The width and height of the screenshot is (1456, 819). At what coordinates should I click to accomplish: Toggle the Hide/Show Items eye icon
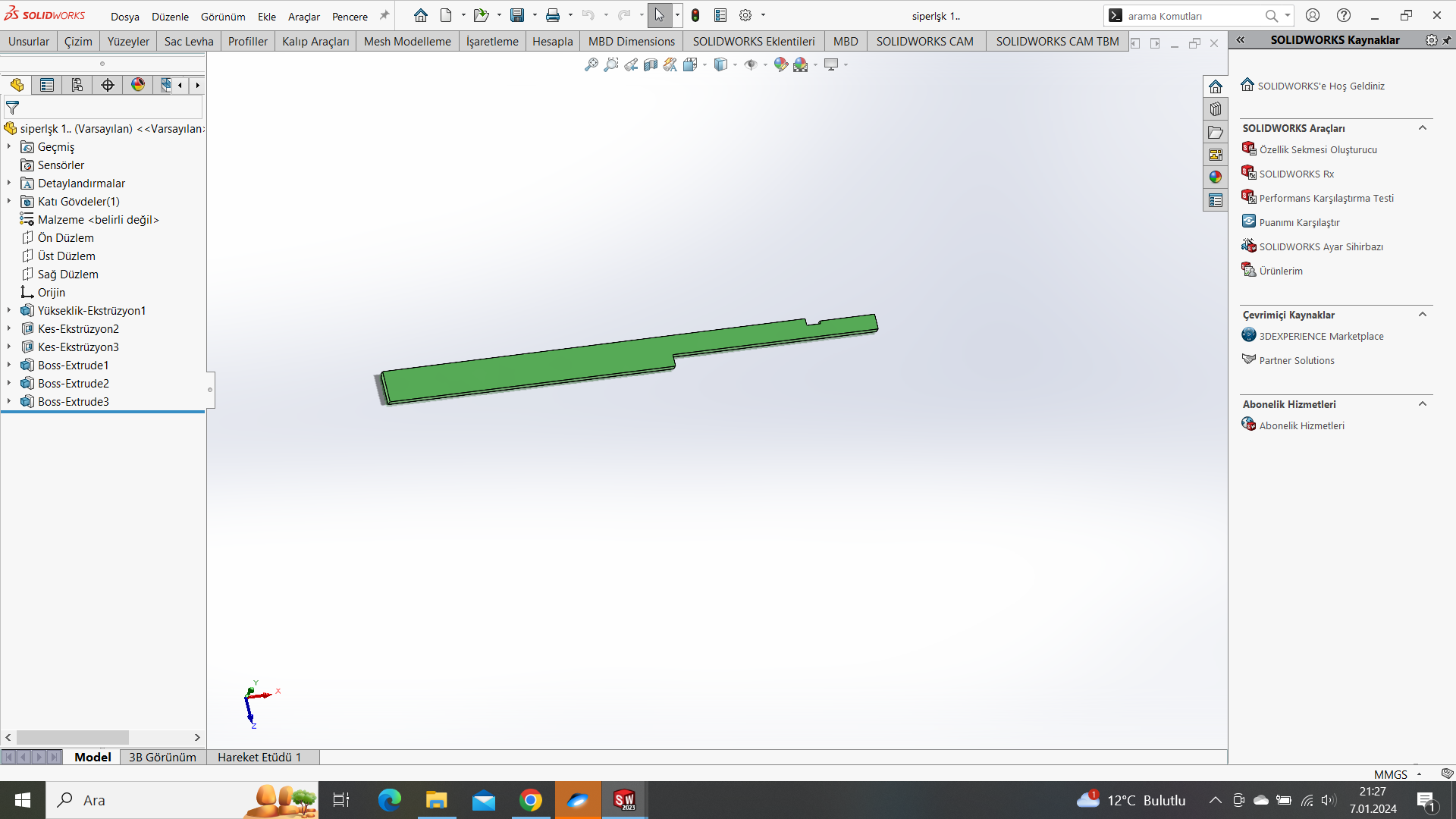[750, 65]
